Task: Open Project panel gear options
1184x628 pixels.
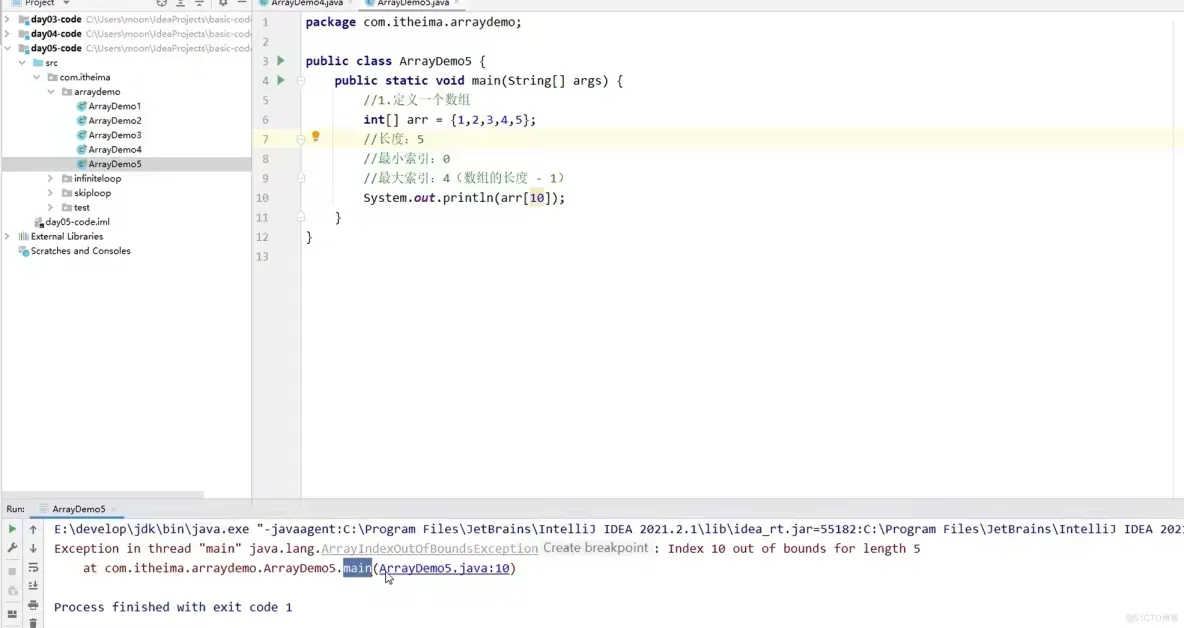Action: pos(223,3)
